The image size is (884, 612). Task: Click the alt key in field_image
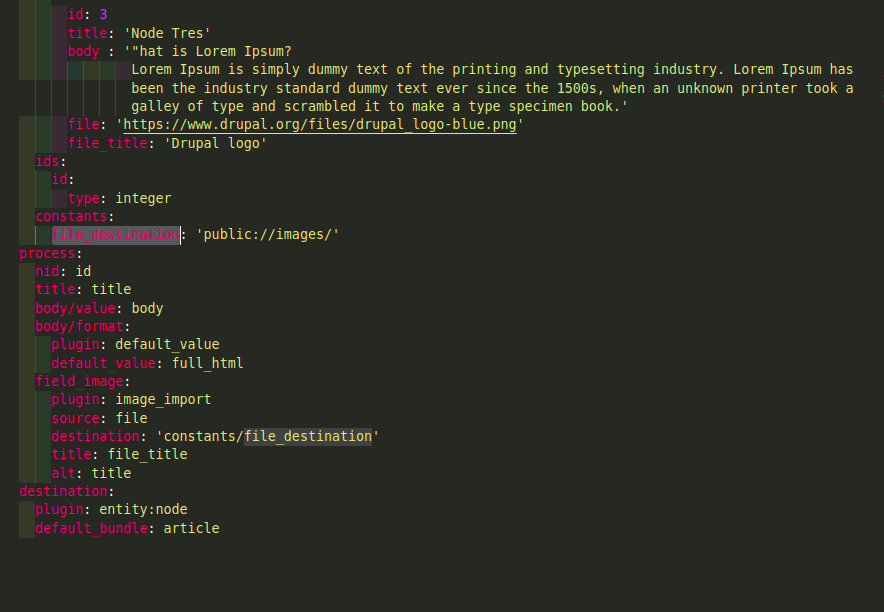(x=63, y=473)
